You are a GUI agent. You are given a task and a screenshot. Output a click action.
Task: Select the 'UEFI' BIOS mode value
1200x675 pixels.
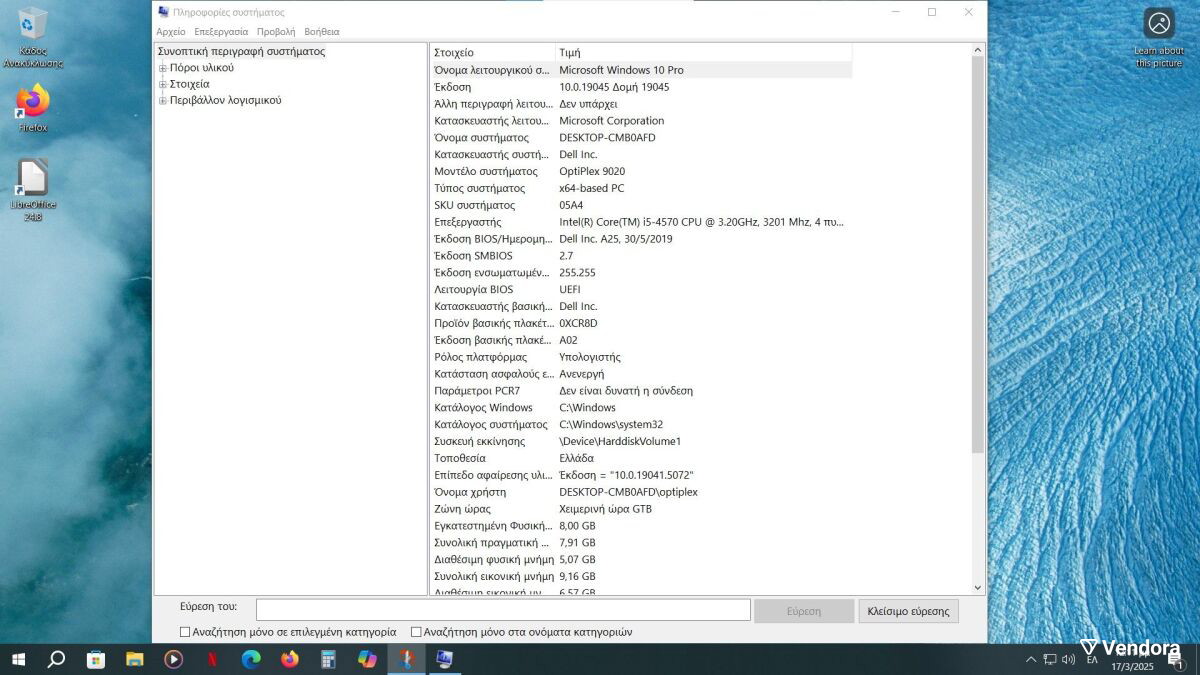point(570,290)
